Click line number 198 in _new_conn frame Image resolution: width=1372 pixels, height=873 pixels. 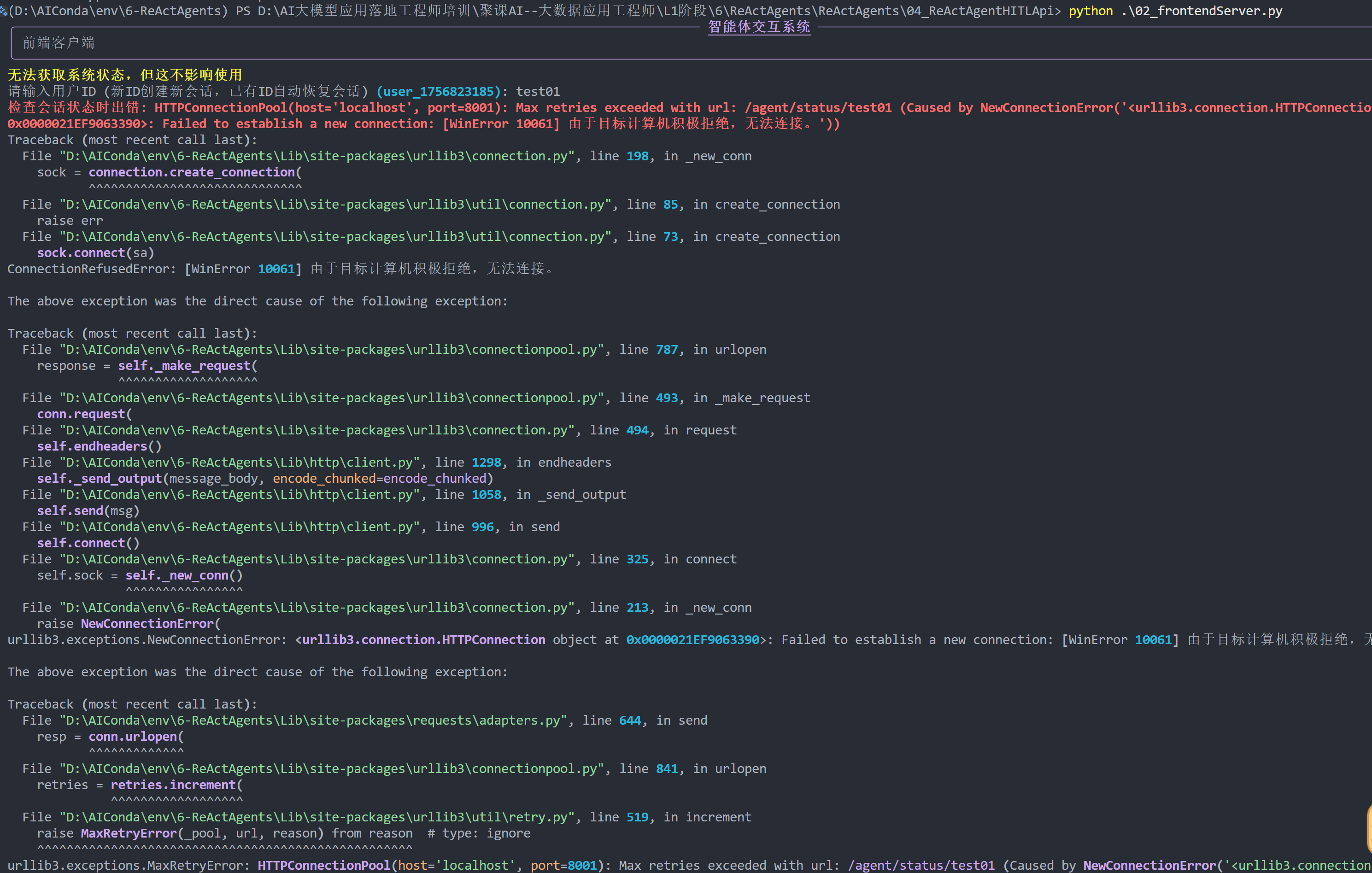click(638, 156)
